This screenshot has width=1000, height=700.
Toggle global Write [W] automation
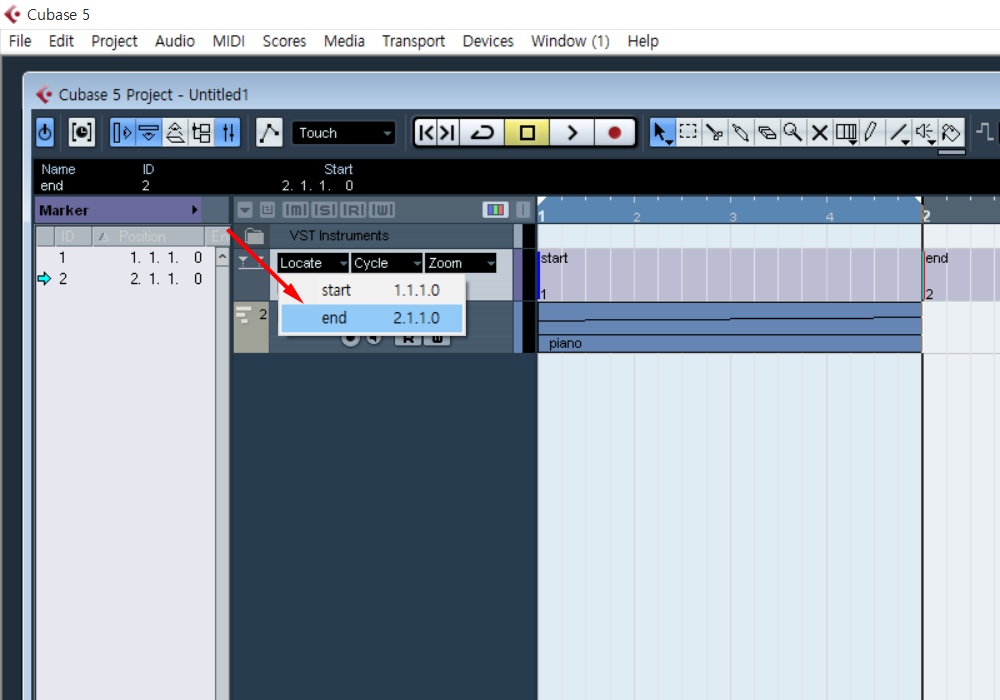pos(381,210)
